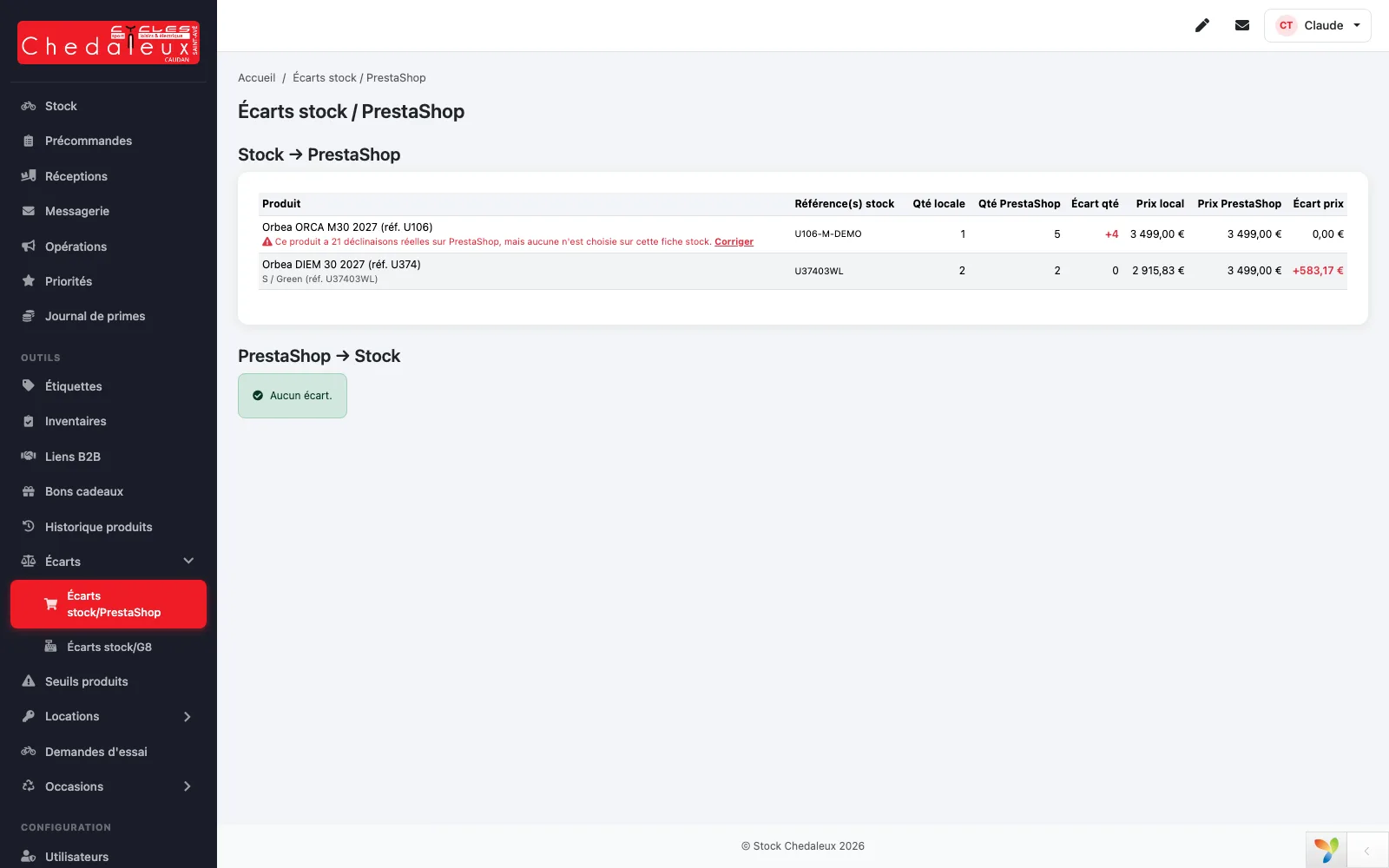This screenshot has width=1389, height=868.
Task: Click the history icon beside Historique produits
Action: (29, 527)
